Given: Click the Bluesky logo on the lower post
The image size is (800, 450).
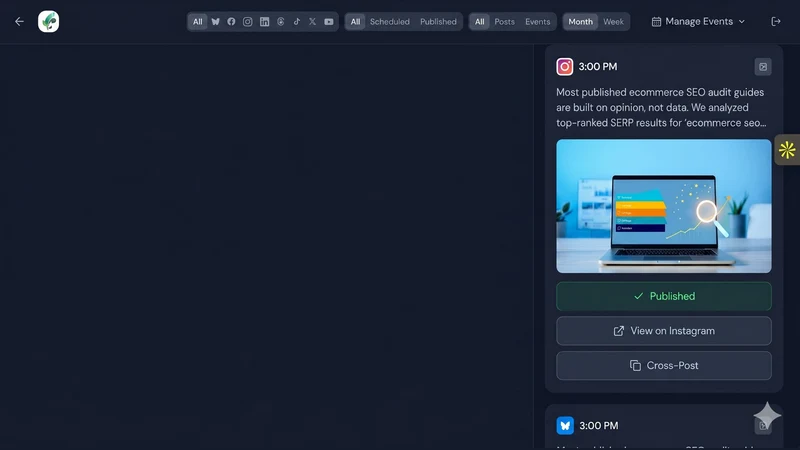Looking at the screenshot, I should pyautogui.click(x=565, y=426).
